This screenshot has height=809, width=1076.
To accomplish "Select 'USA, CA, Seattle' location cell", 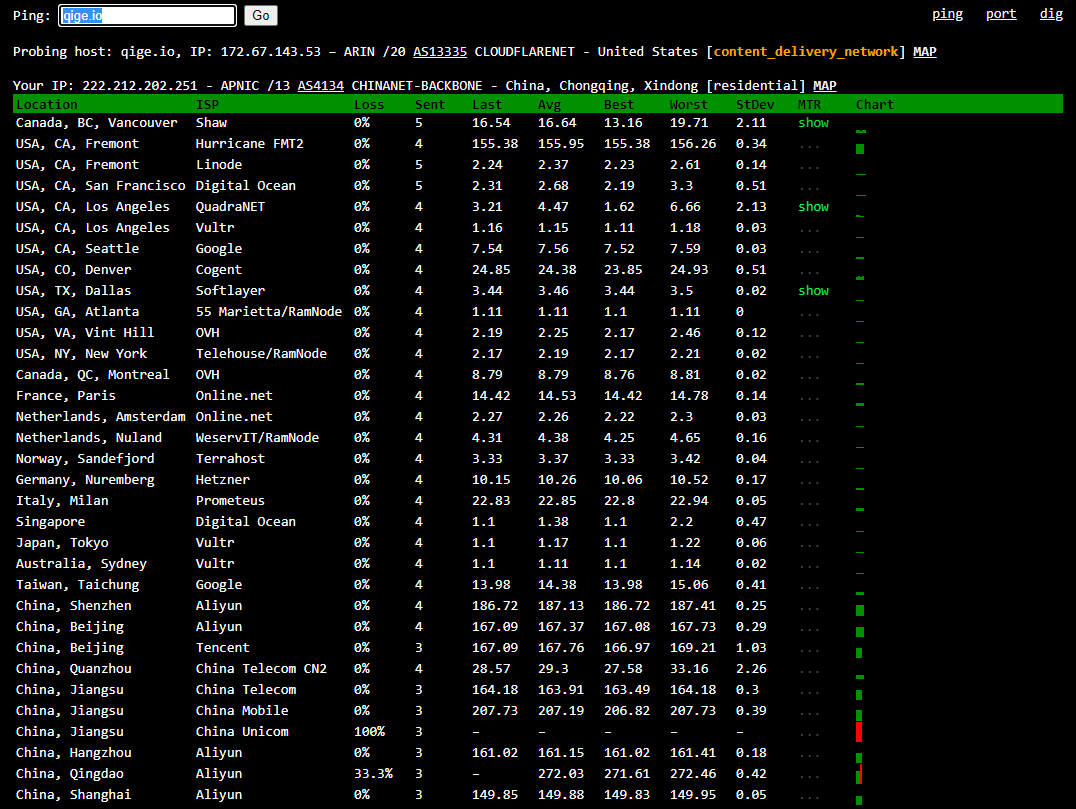I will coord(77,249).
